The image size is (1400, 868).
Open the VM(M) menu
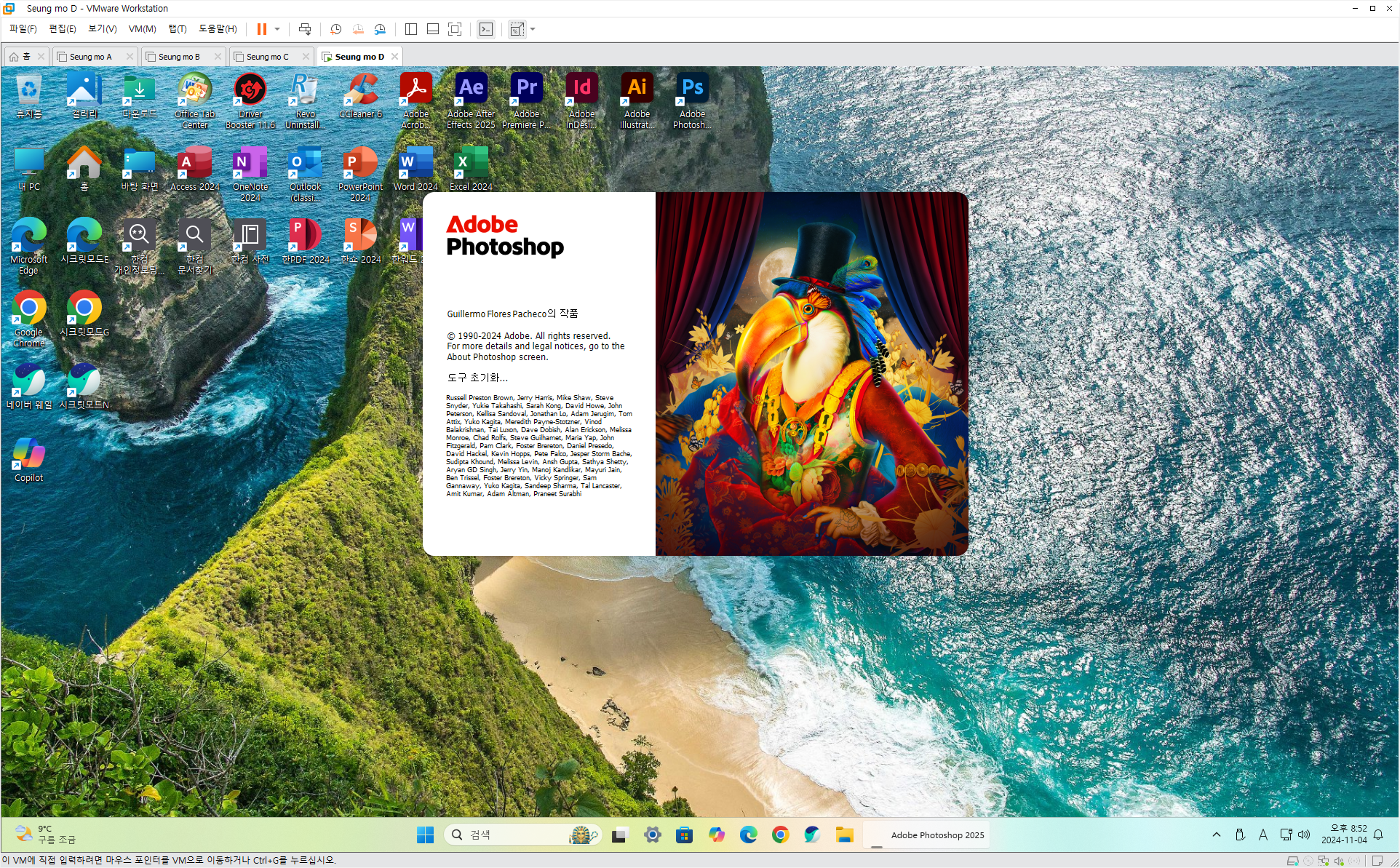142,29
